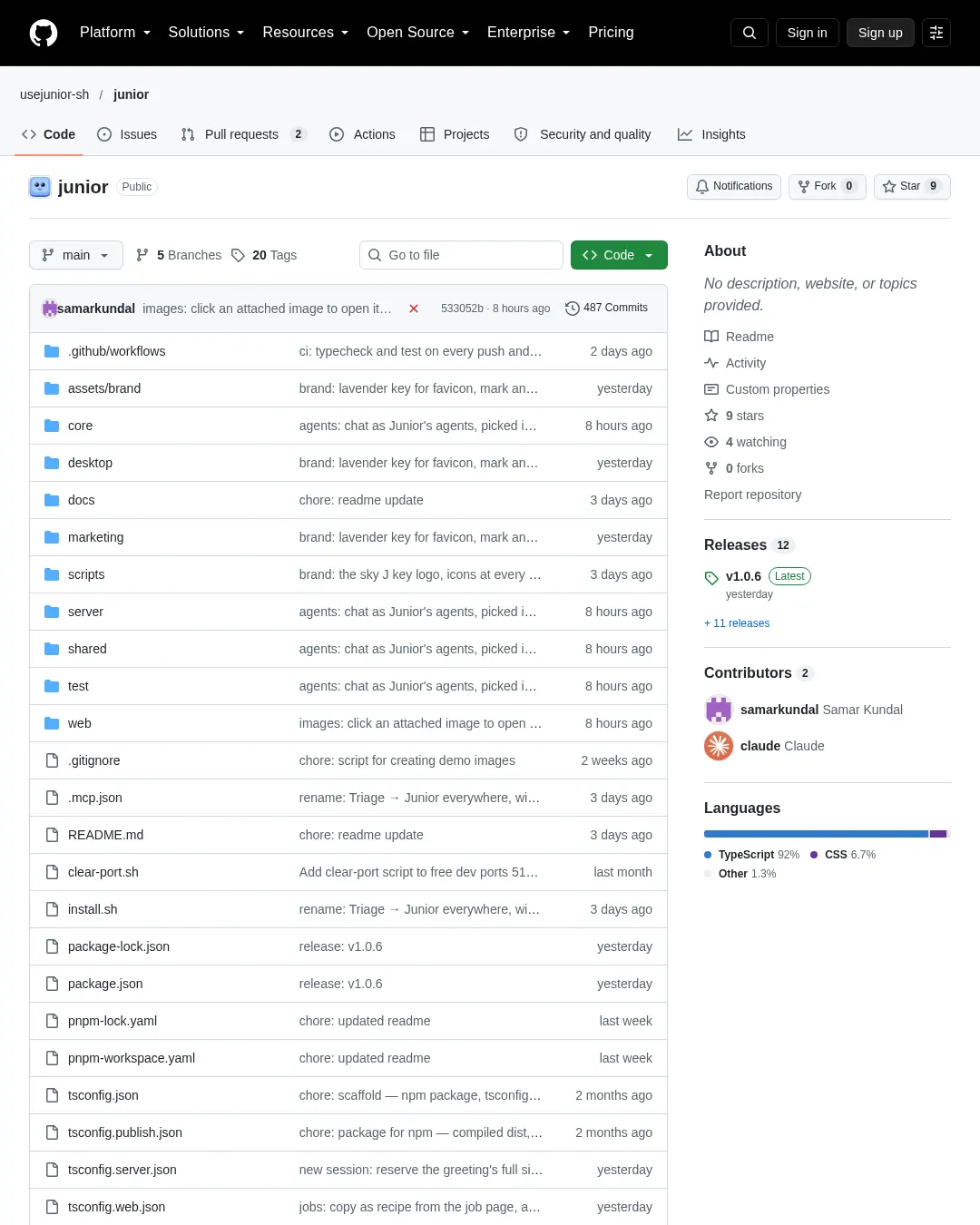This screenshot has width=980, height=1225.
Task: Click the fork icon beside 0 forks
Action: pos(711,468)
